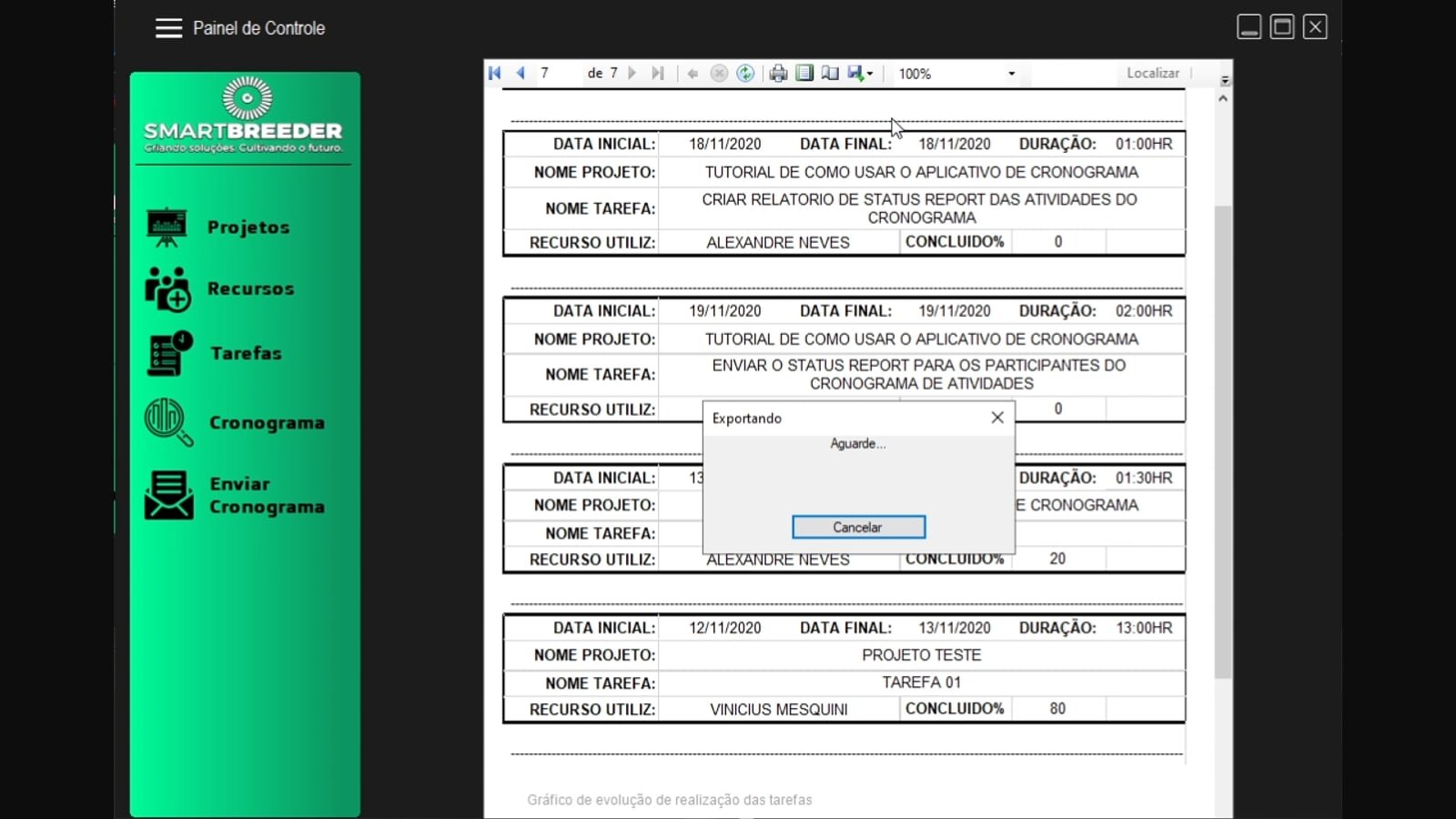Toggle print layout view icon

click(804, 74)
